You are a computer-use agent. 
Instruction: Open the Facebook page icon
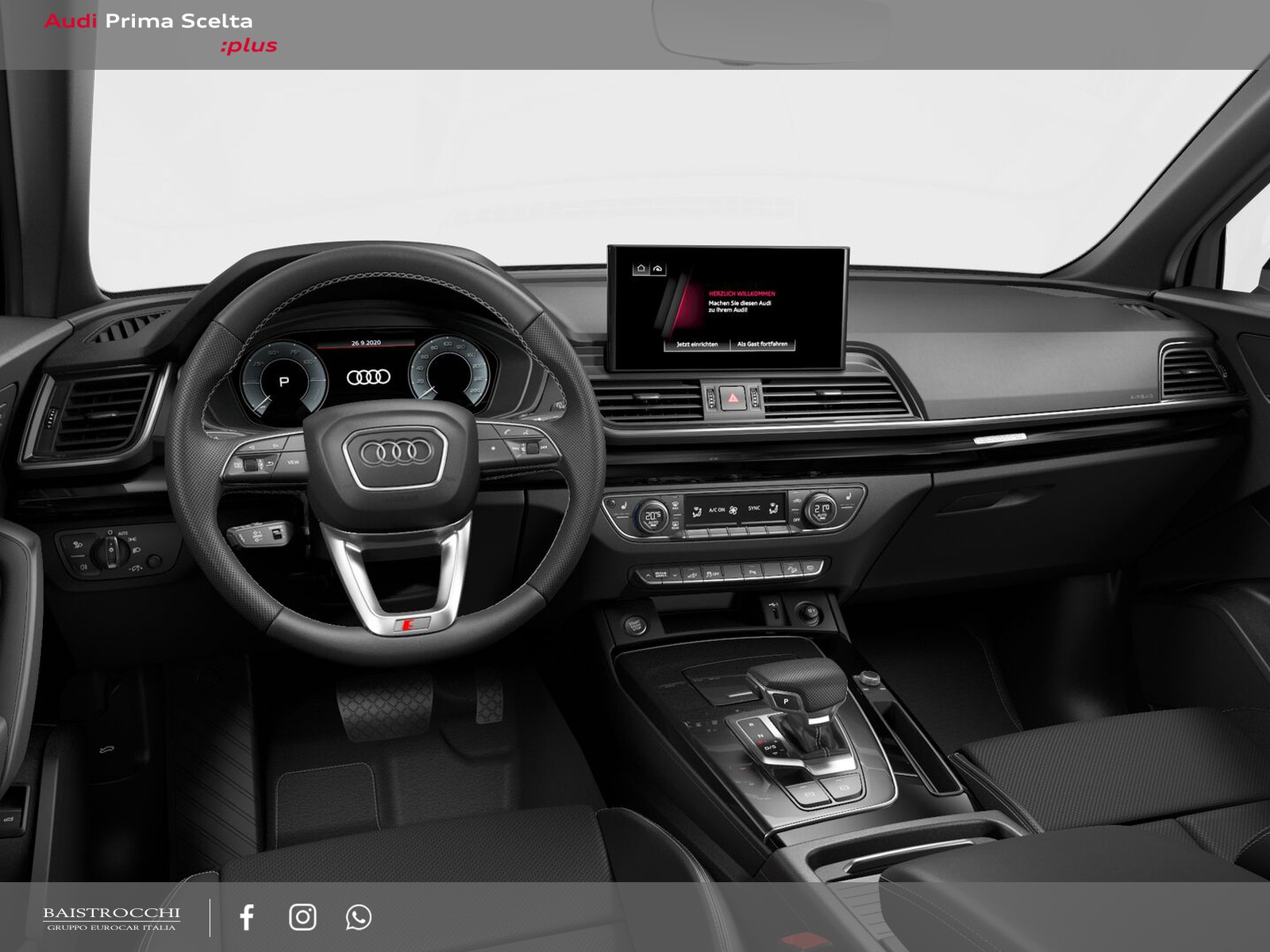[x=247, y=917]
